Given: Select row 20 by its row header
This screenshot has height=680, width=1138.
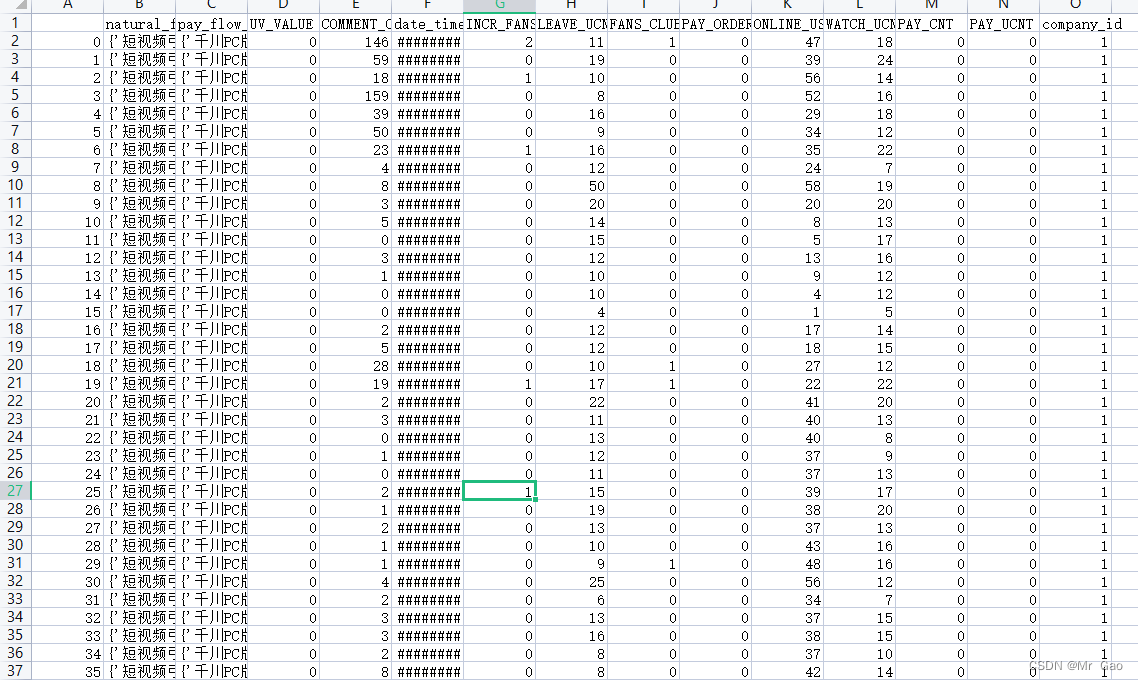Looking at the screenshot, I should click(15, 365).
